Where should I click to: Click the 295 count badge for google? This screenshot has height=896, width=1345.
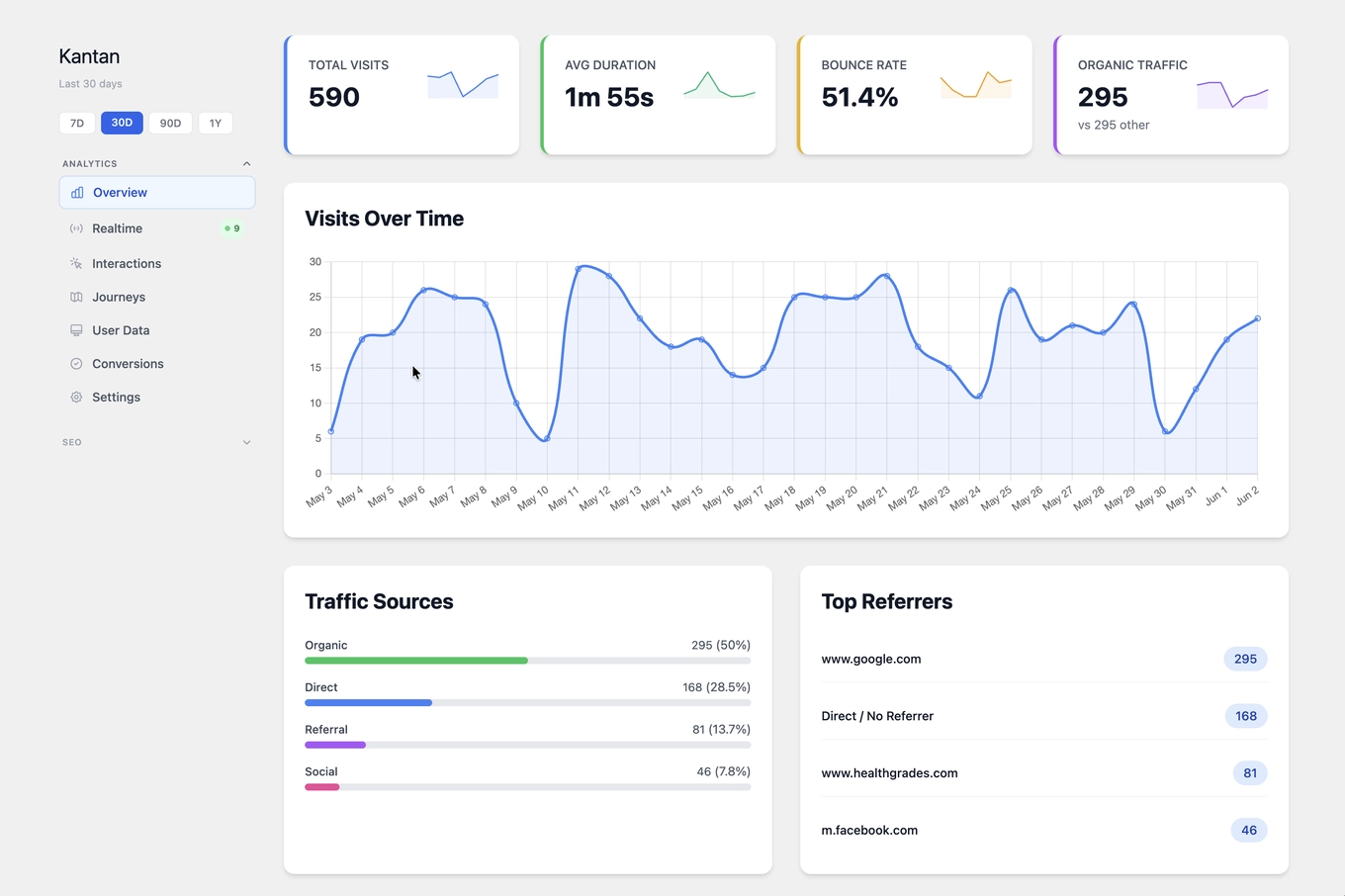(1245, 659)
